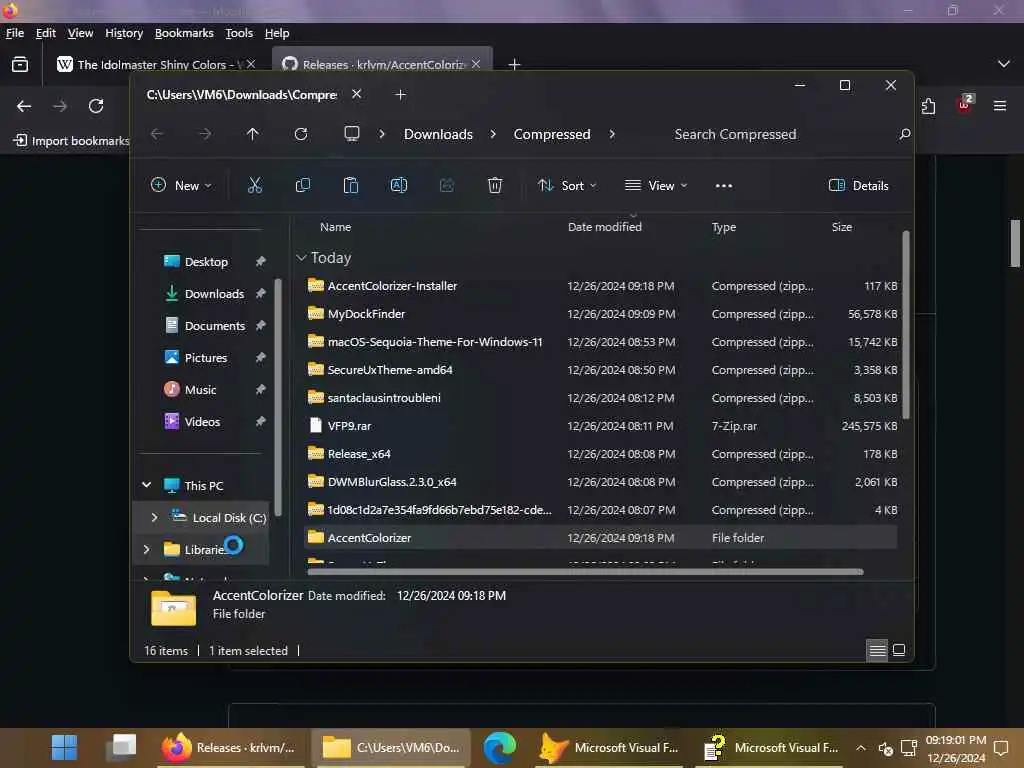Select Pictures in navigation pane
This screenshot has width=1024, height=768.
pyautogui.click(x=206, y=358)
